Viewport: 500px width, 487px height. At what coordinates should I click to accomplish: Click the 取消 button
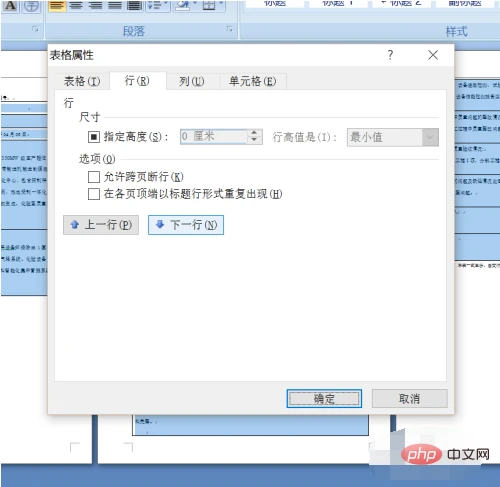click(x=410, y=399)
